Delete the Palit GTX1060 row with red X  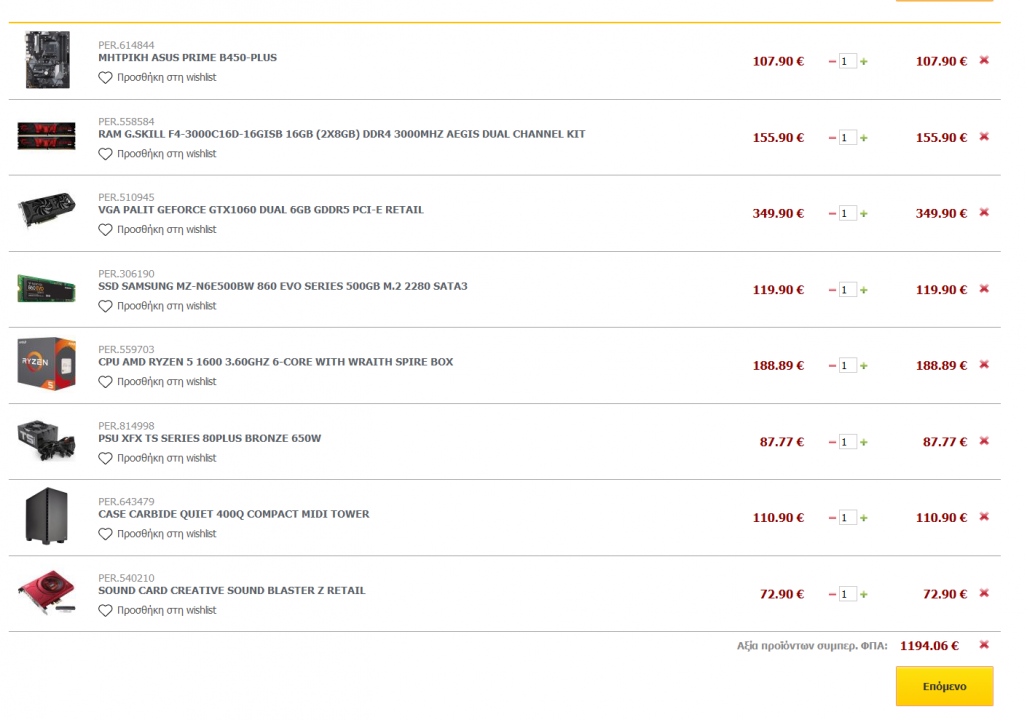(x=984, y=212)
